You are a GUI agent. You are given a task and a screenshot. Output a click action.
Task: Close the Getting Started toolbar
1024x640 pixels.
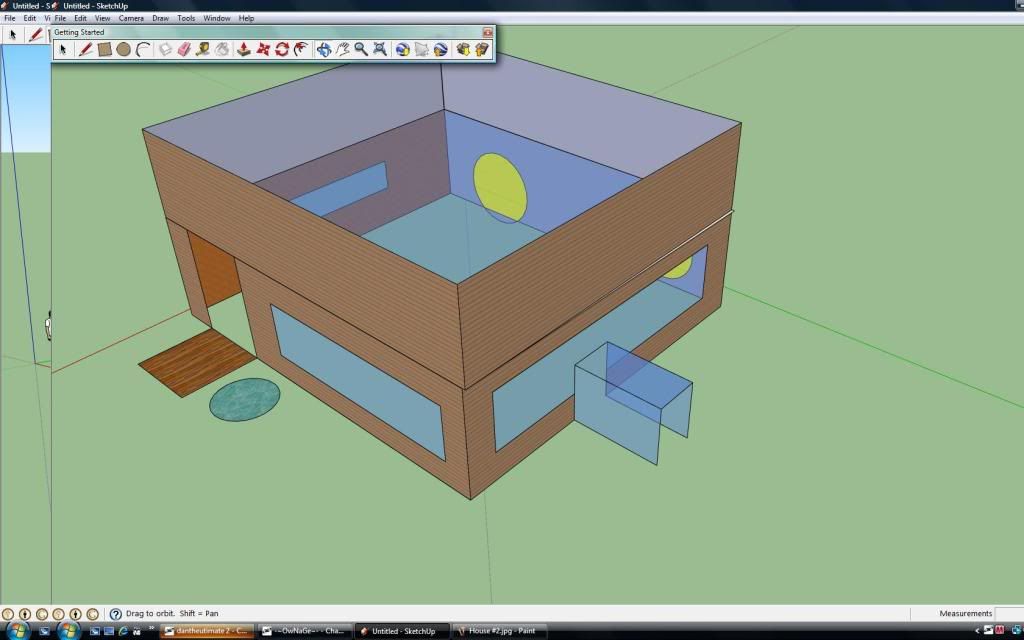pyautogui.click(x=487, y=32)
